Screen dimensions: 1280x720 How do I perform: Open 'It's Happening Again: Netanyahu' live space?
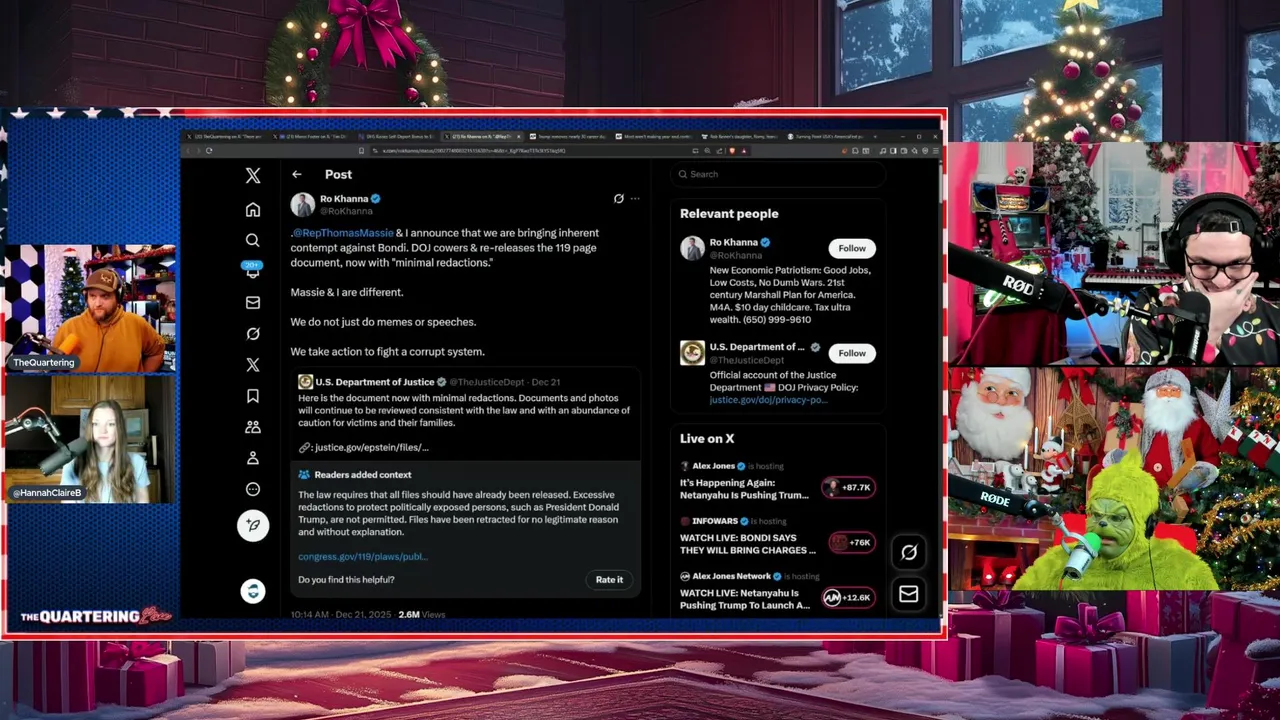click(x=744, y=489)
